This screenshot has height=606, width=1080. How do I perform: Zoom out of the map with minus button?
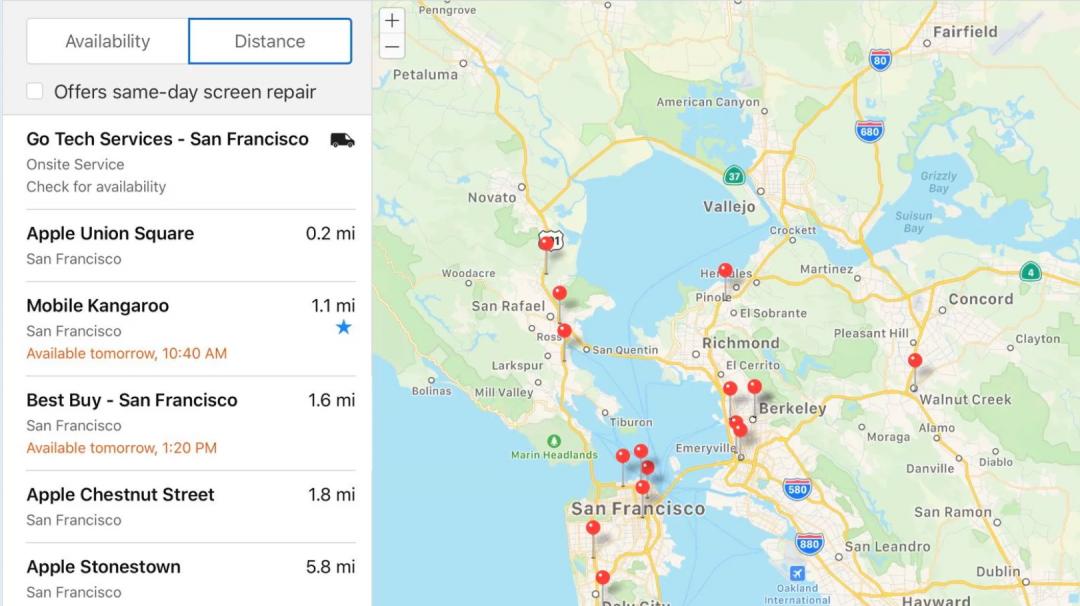pyautogui.click(x=392, y=47)
